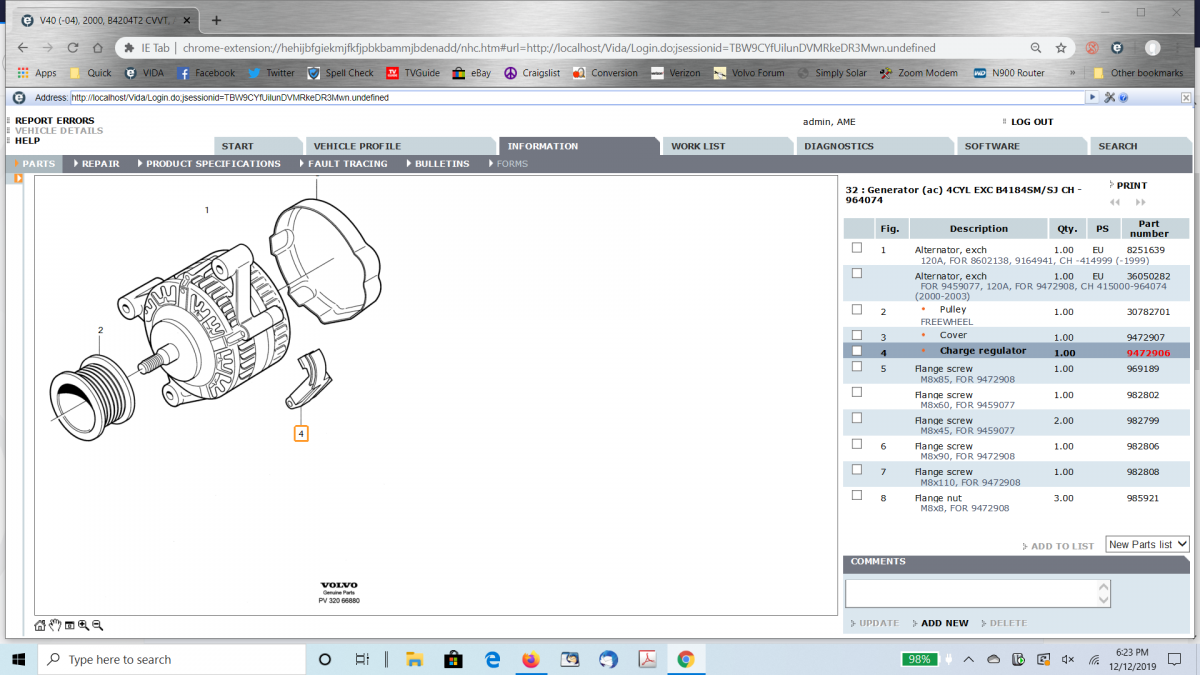Viewport: 1200px width, 675px height.
Task: Click the comments box scroll down arrow
Action: (1103, 600)
